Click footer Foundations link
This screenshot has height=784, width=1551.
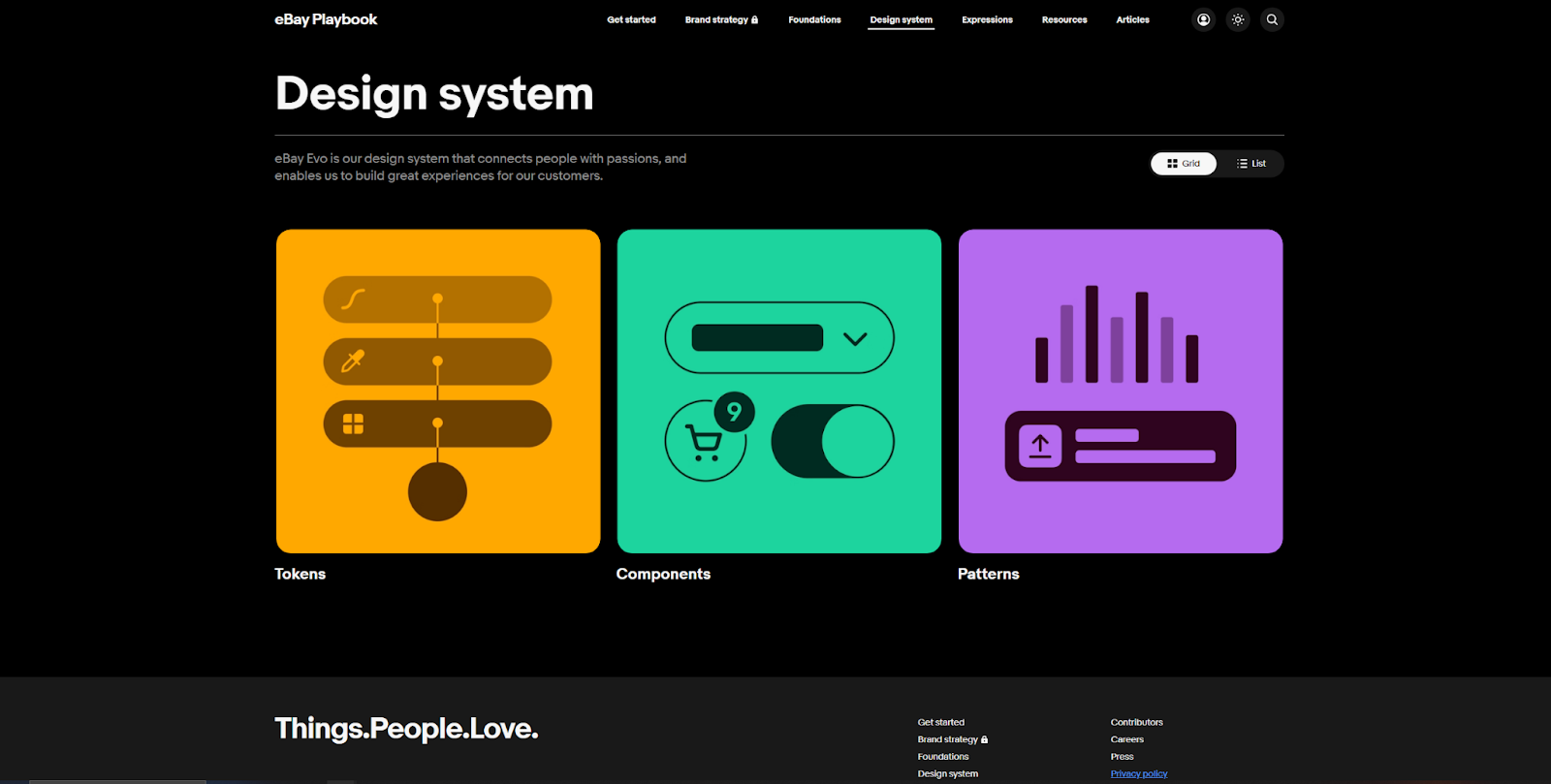[x=943, y=757]
